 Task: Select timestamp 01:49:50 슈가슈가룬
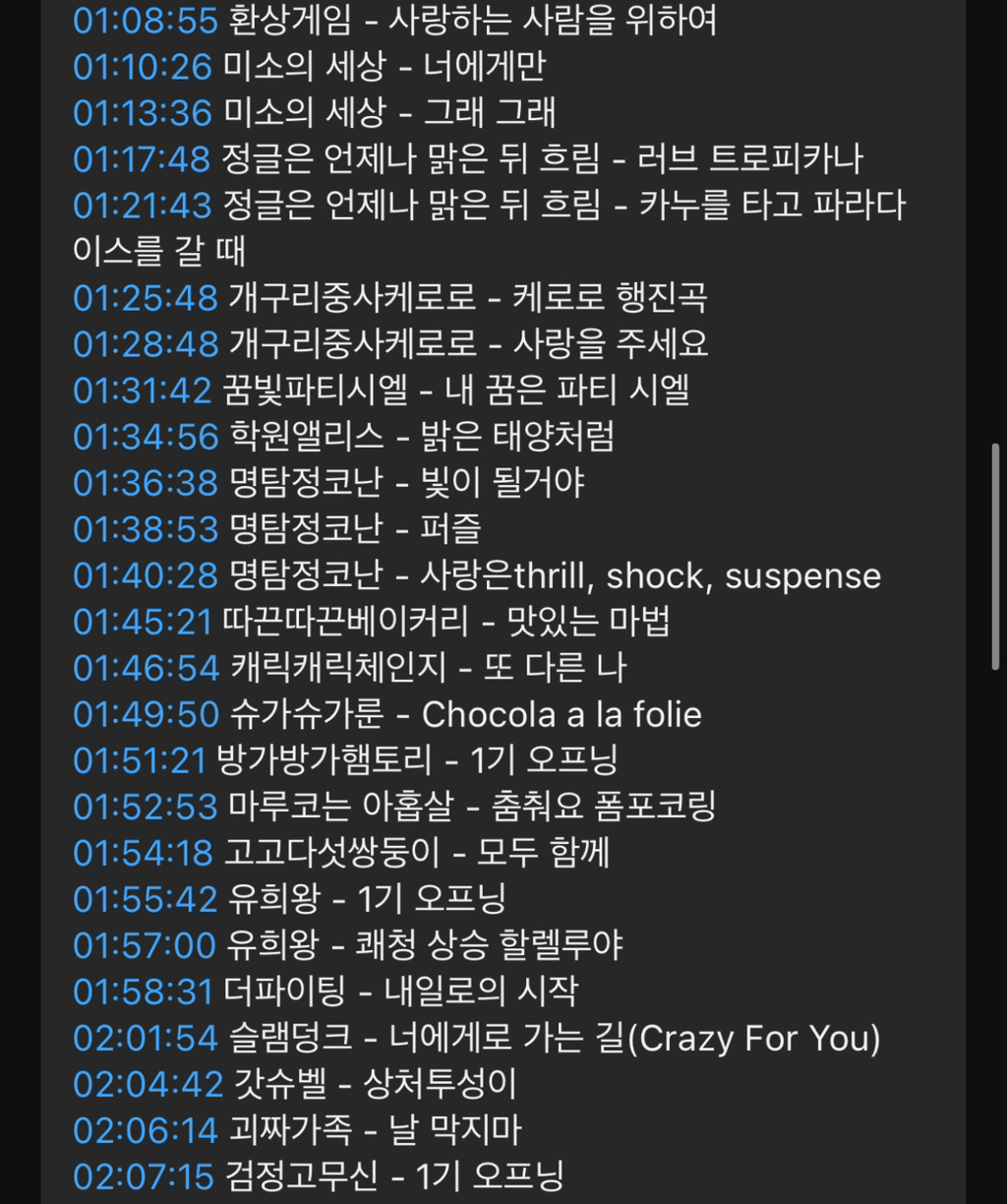(146, 714)
